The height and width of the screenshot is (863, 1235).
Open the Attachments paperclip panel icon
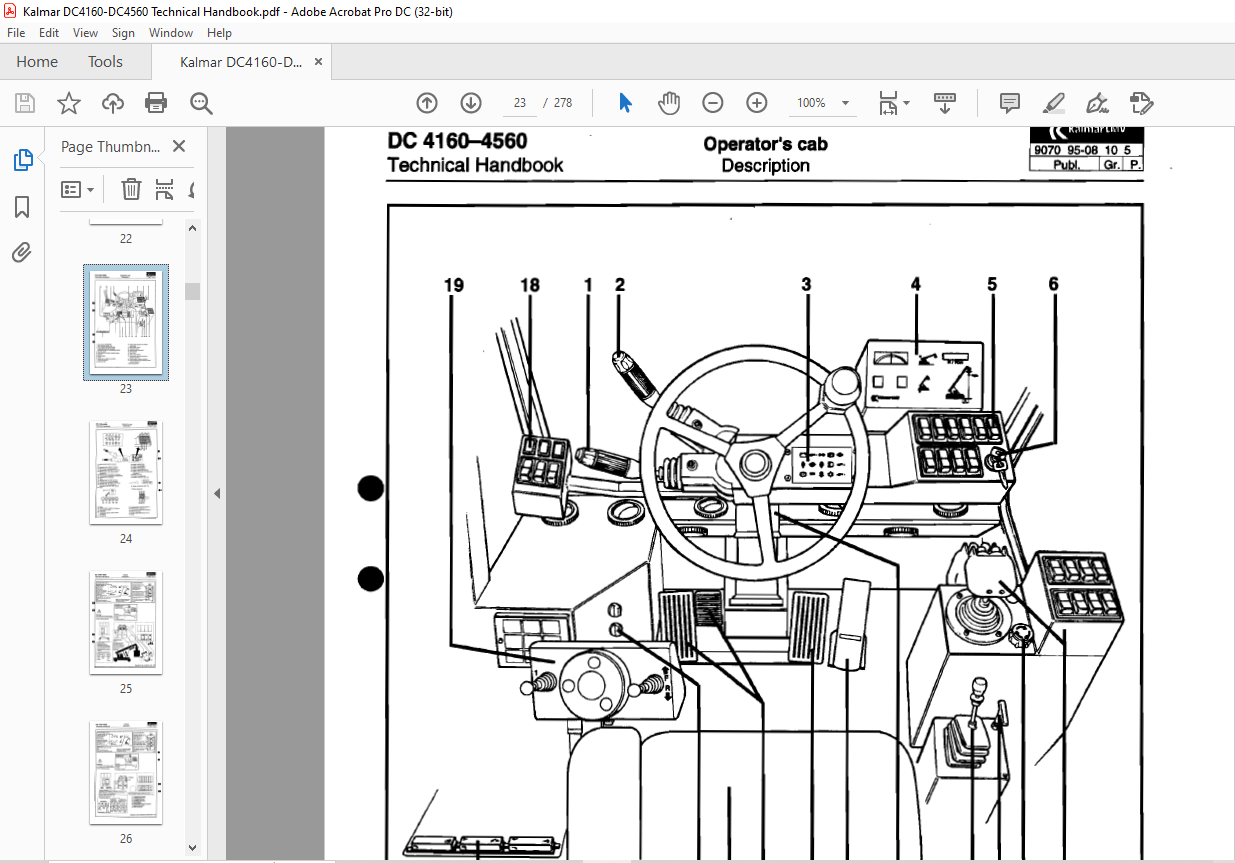(x=22, y=252)
